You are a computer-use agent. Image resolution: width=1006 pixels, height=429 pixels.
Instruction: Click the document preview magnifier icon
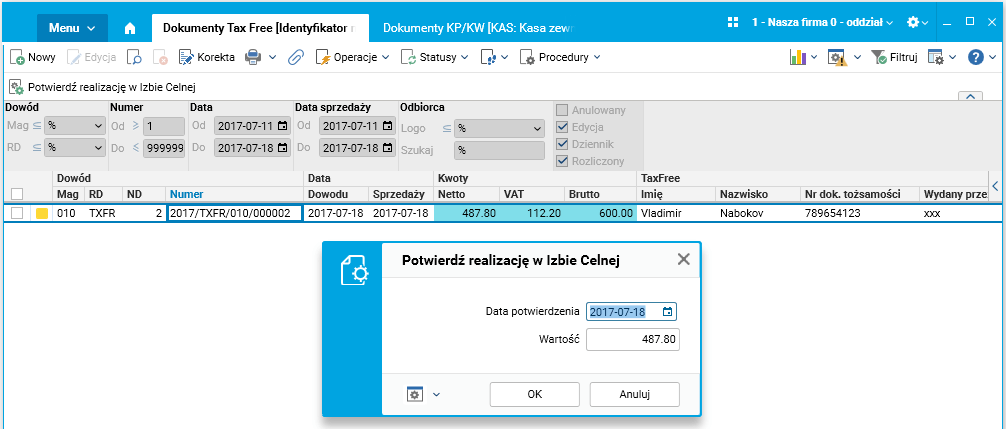[x=134, y=57]
